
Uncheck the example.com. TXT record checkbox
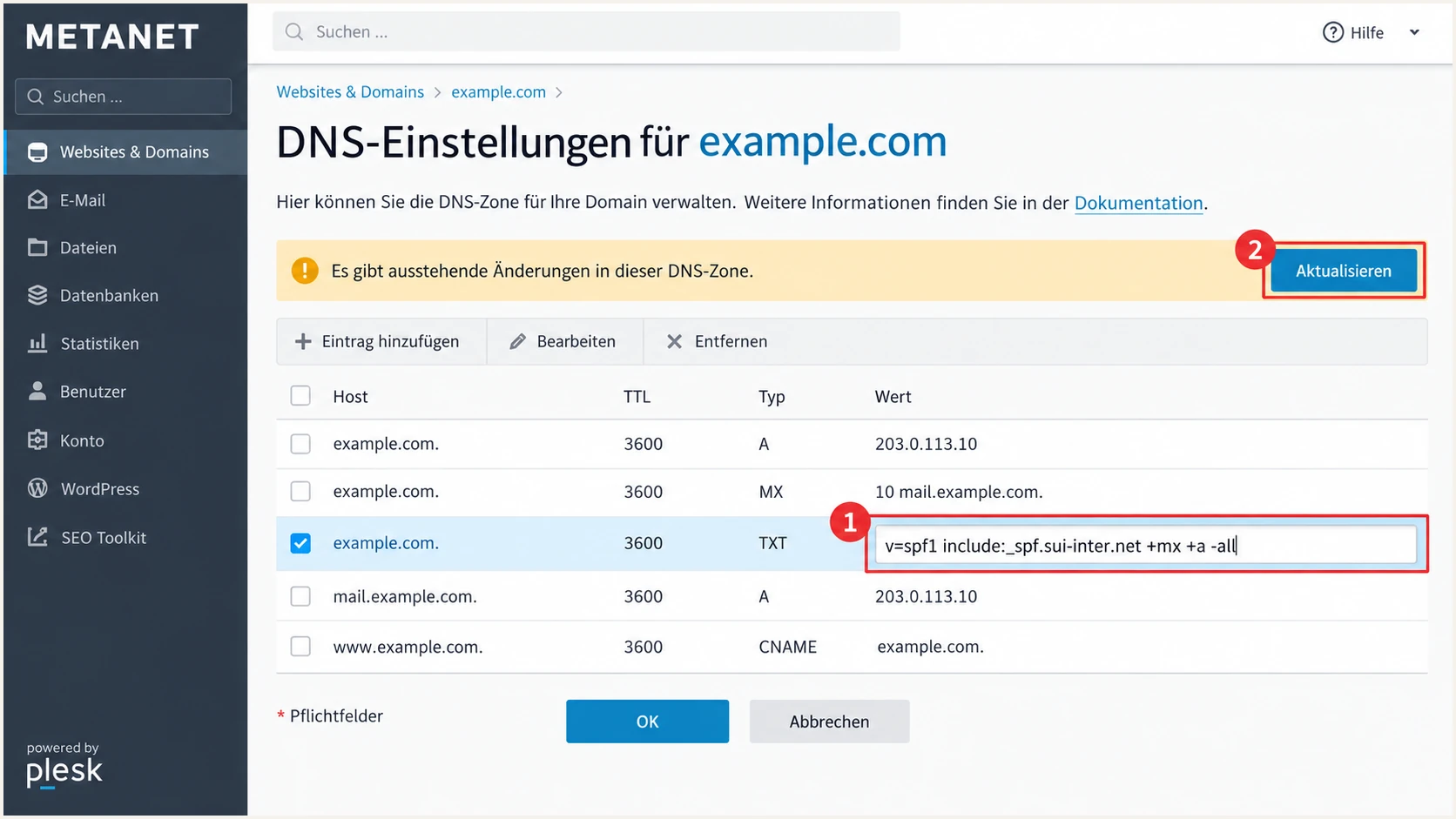300,543
